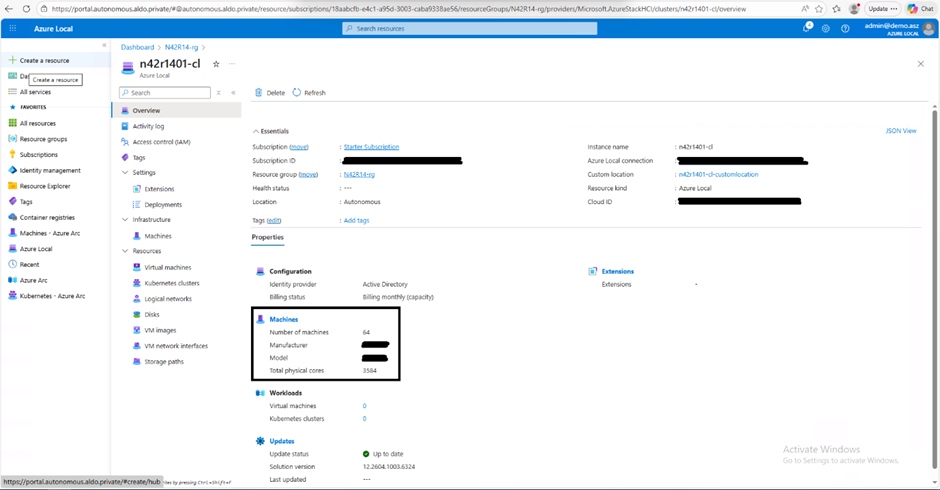
Task: Open the Extensions properties heading link
Action: pos(617,272)
